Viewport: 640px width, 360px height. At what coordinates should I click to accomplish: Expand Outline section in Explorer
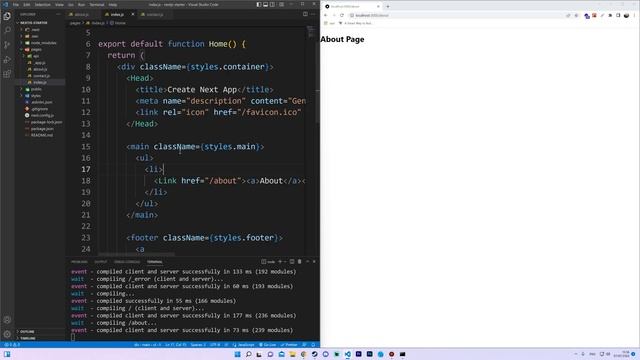(x=27, y=331)
